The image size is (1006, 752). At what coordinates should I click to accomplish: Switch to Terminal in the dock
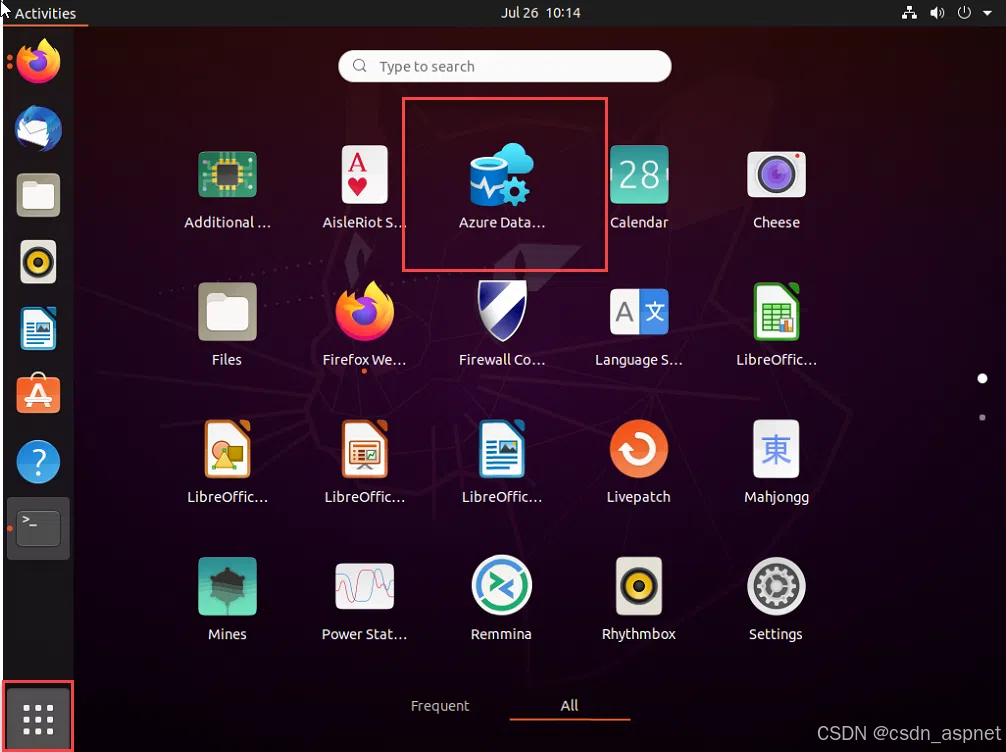[38, 528]
